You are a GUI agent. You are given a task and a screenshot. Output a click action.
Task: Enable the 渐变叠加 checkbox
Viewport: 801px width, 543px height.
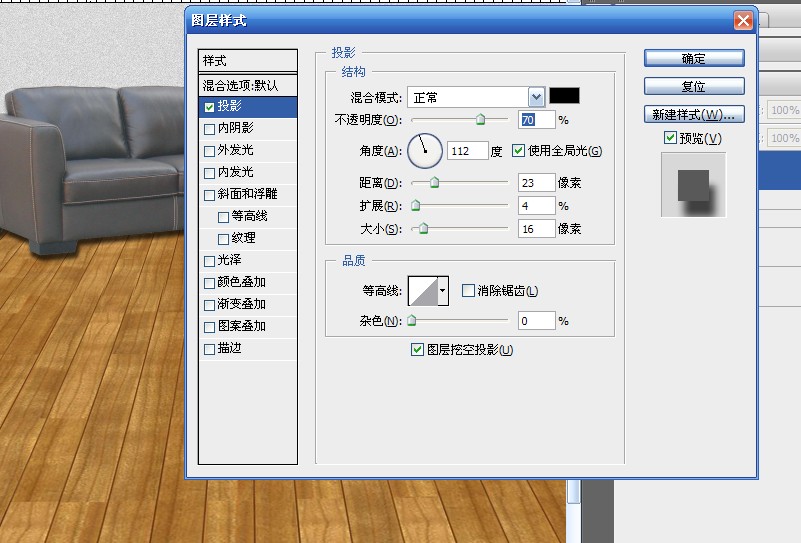(x=209, y=305)
